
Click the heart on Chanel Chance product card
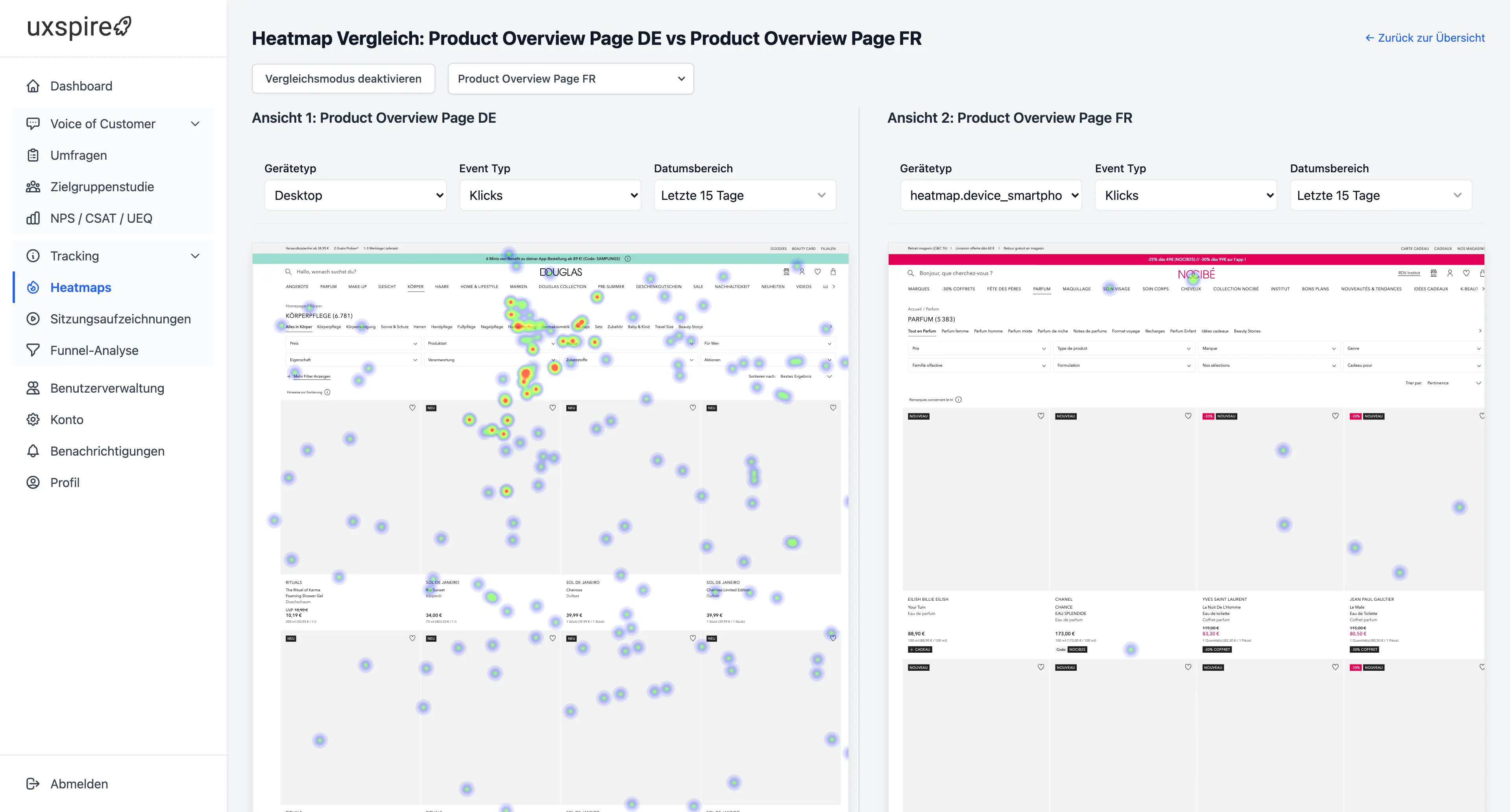pyautogui.click(x=1188, y=416)
